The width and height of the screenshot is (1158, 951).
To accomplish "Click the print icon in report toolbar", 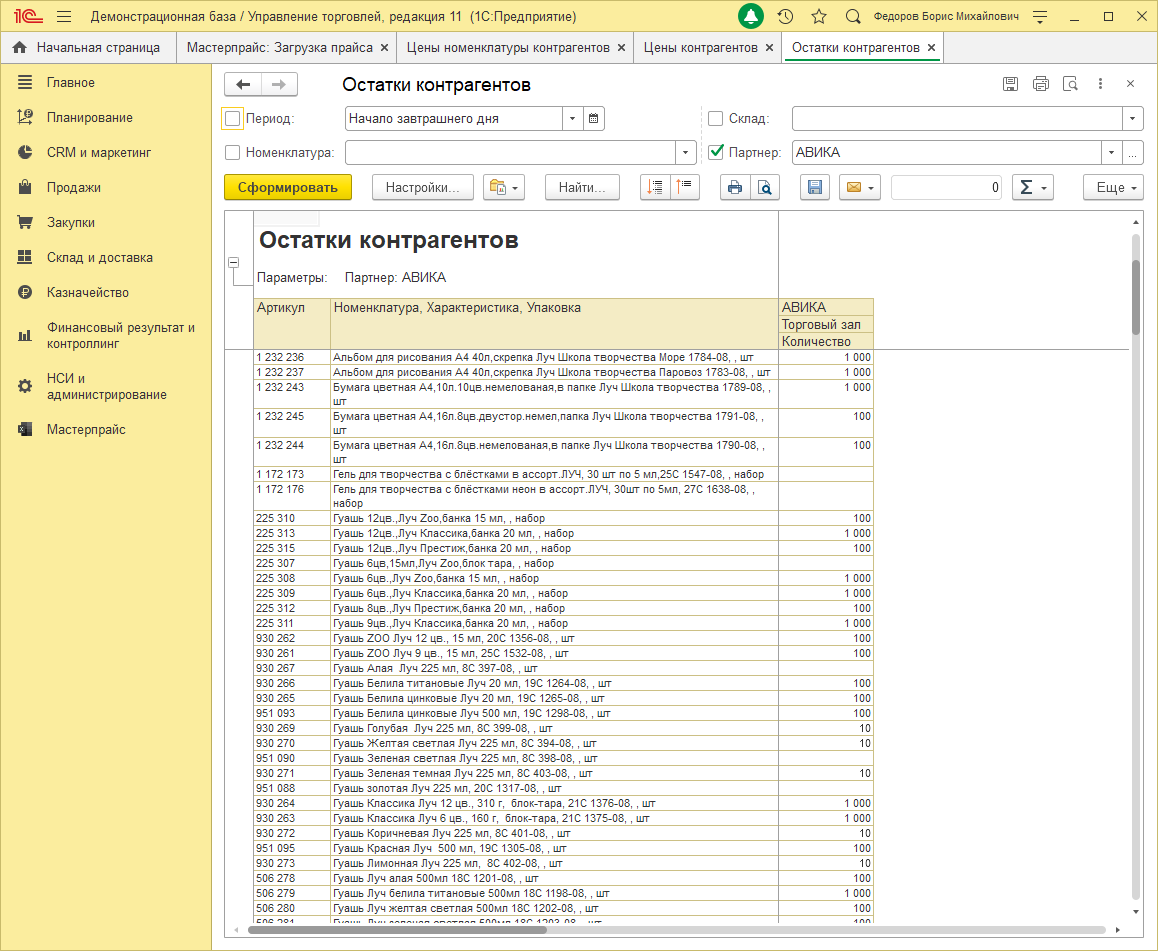I will pyautogui.click(x=735, y=187).
